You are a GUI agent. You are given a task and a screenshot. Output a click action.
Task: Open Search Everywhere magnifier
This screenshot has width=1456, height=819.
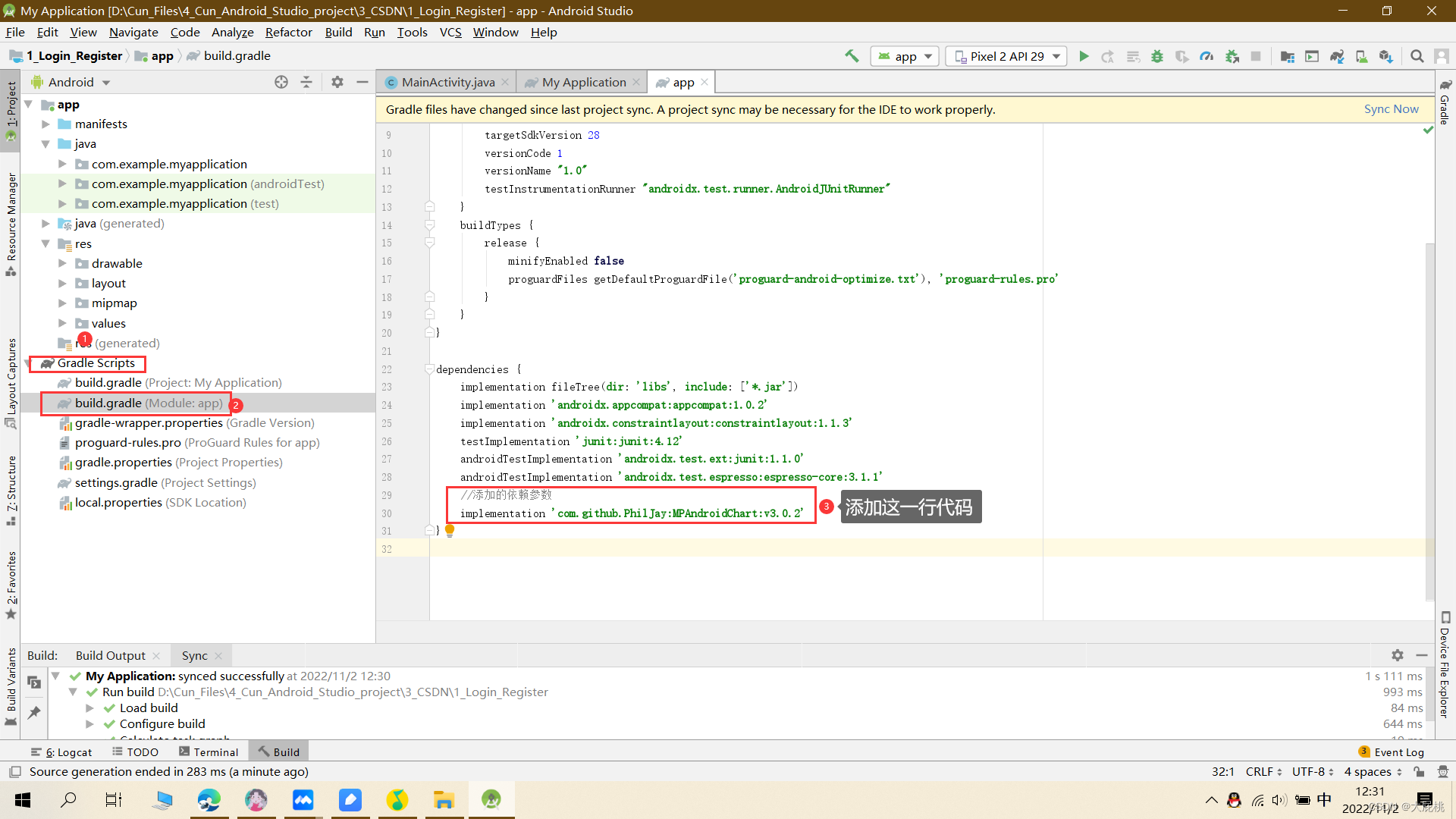1417,55
